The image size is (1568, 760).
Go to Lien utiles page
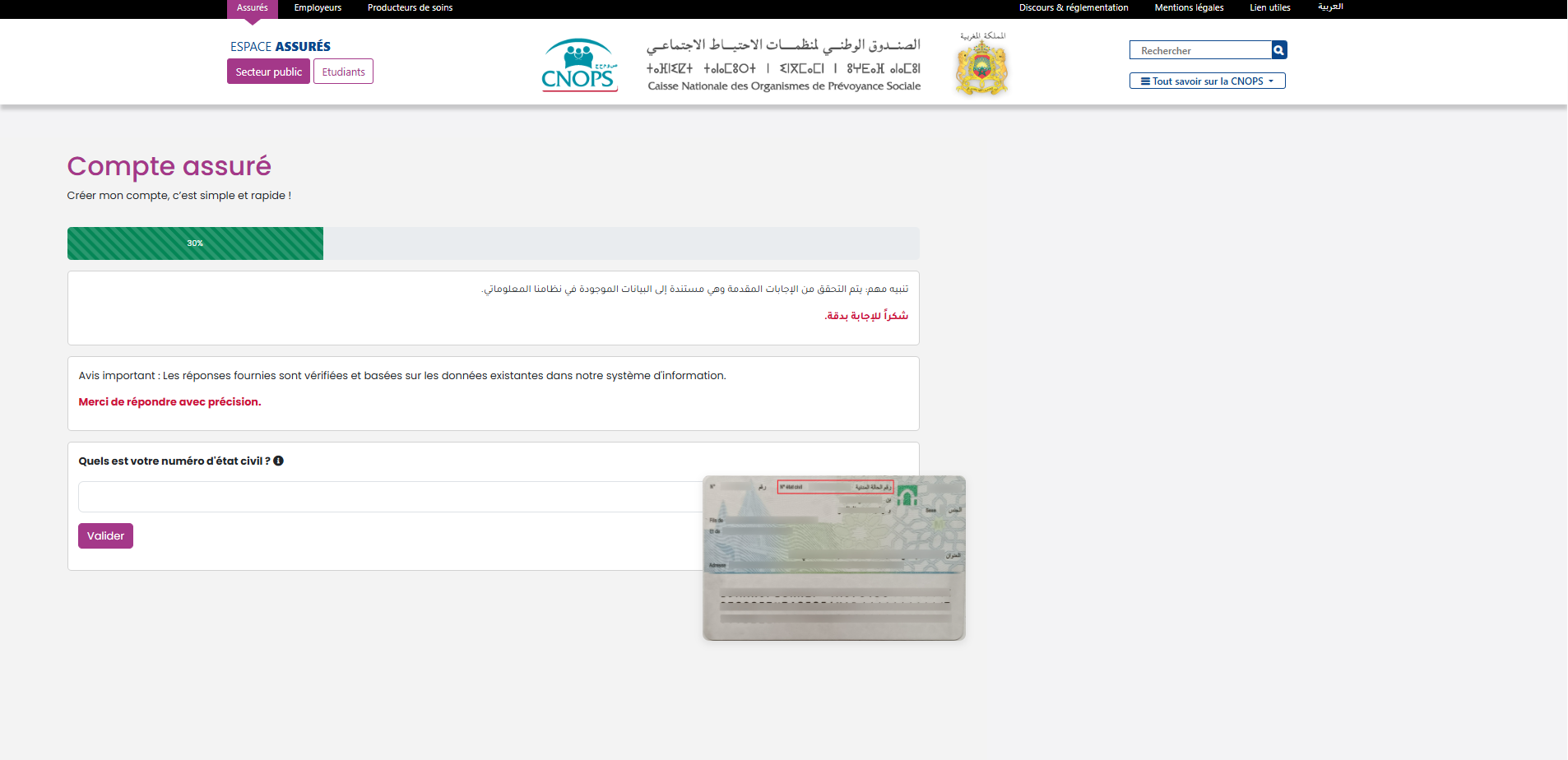[1269, 8]
